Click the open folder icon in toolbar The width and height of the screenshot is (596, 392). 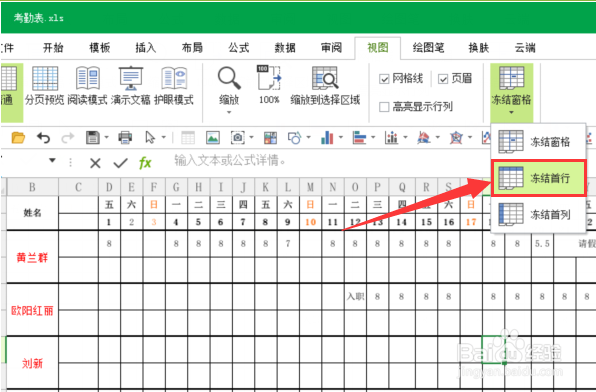point(18,137)
